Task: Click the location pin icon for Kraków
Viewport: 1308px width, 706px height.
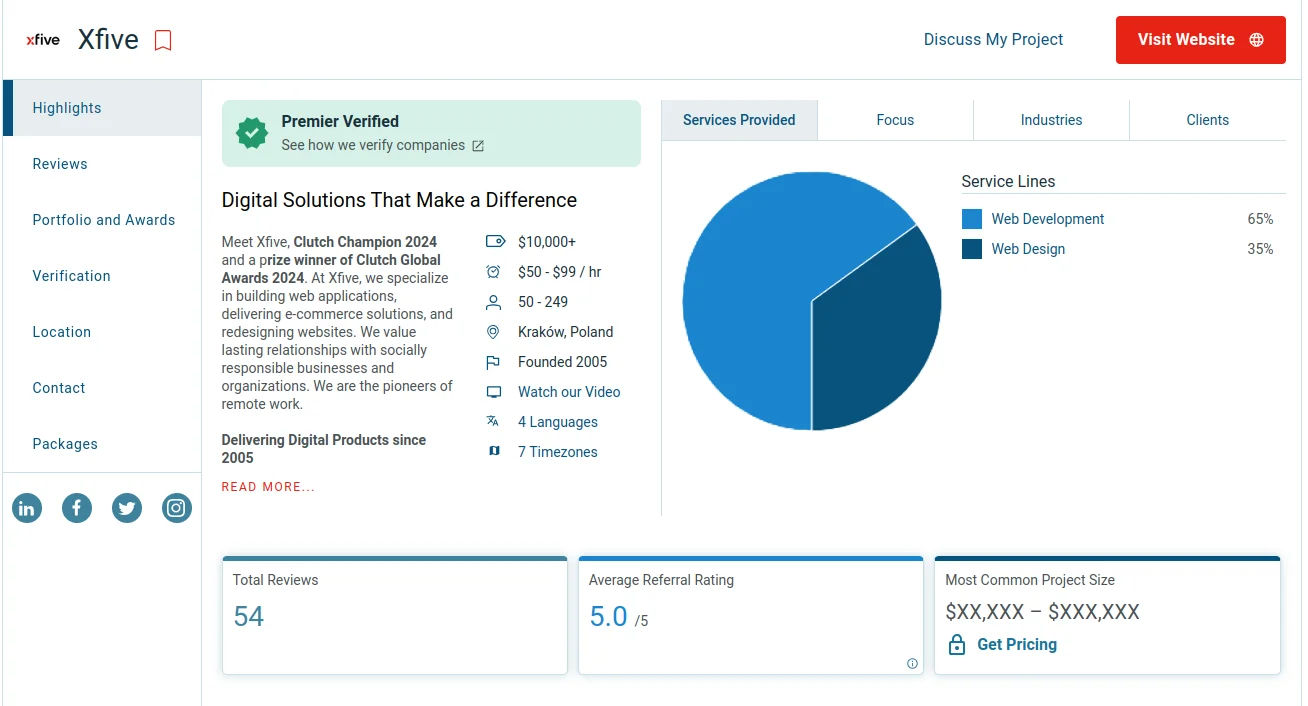Action: pos(493,332)
